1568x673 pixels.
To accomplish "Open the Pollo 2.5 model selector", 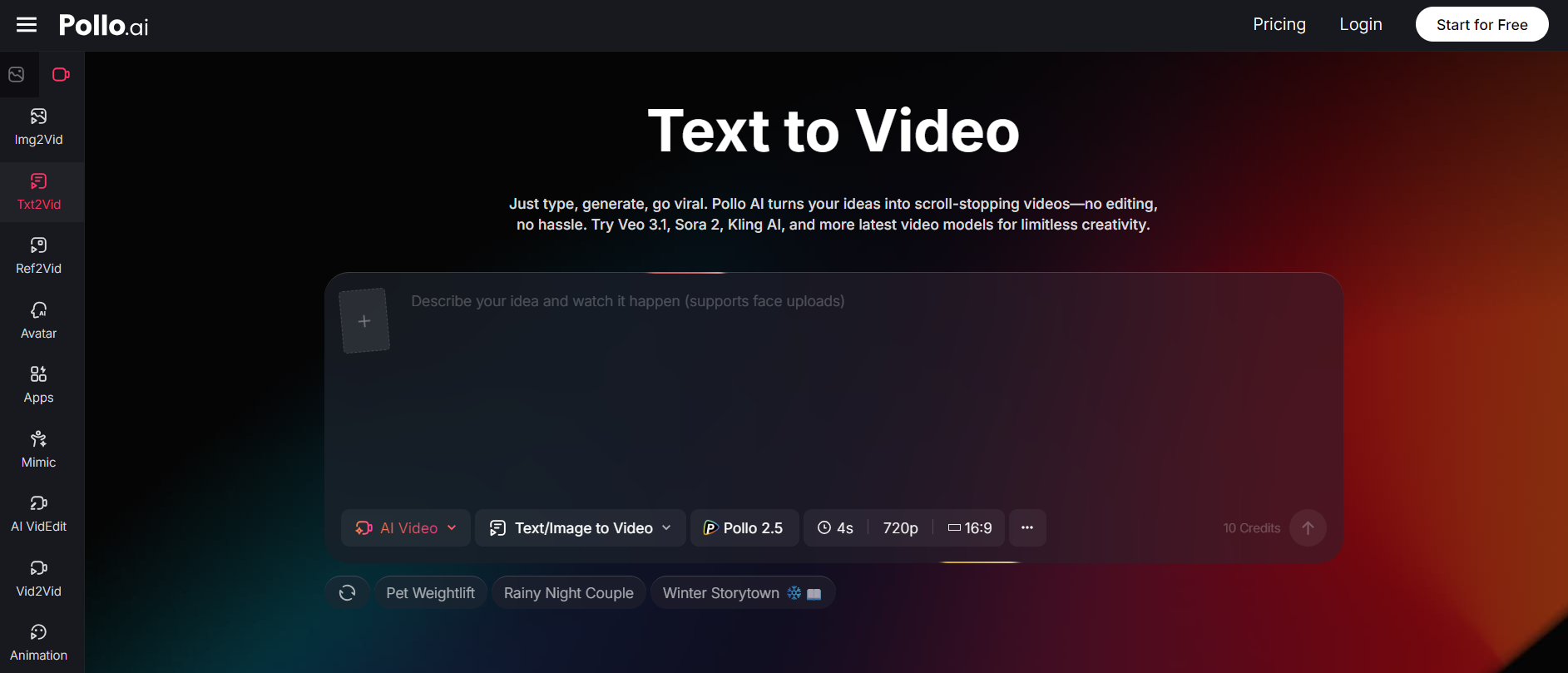I will 744,528.
